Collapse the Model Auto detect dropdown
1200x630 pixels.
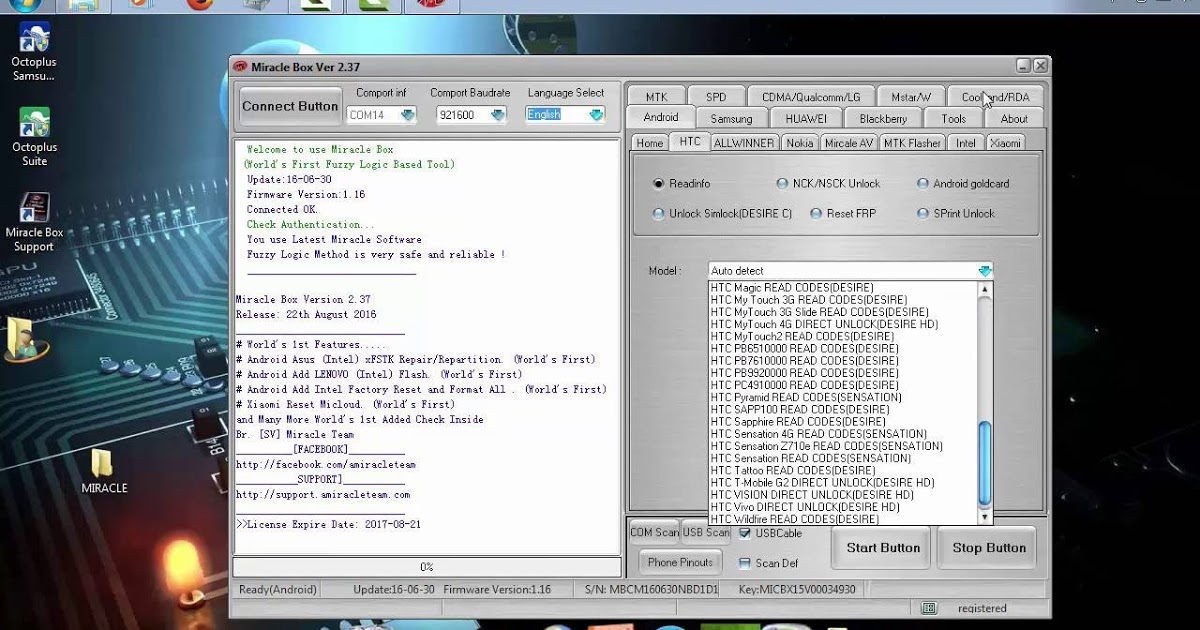[x=985, y=271]
